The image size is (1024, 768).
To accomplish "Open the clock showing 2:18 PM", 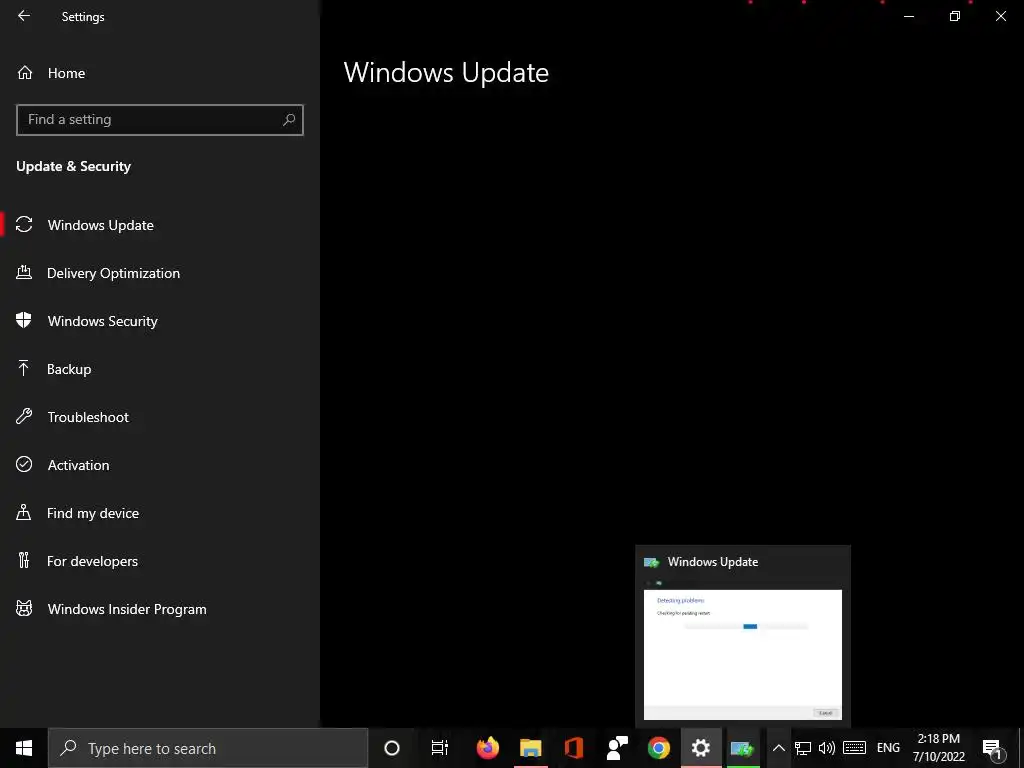I will (x=938, y=748).
